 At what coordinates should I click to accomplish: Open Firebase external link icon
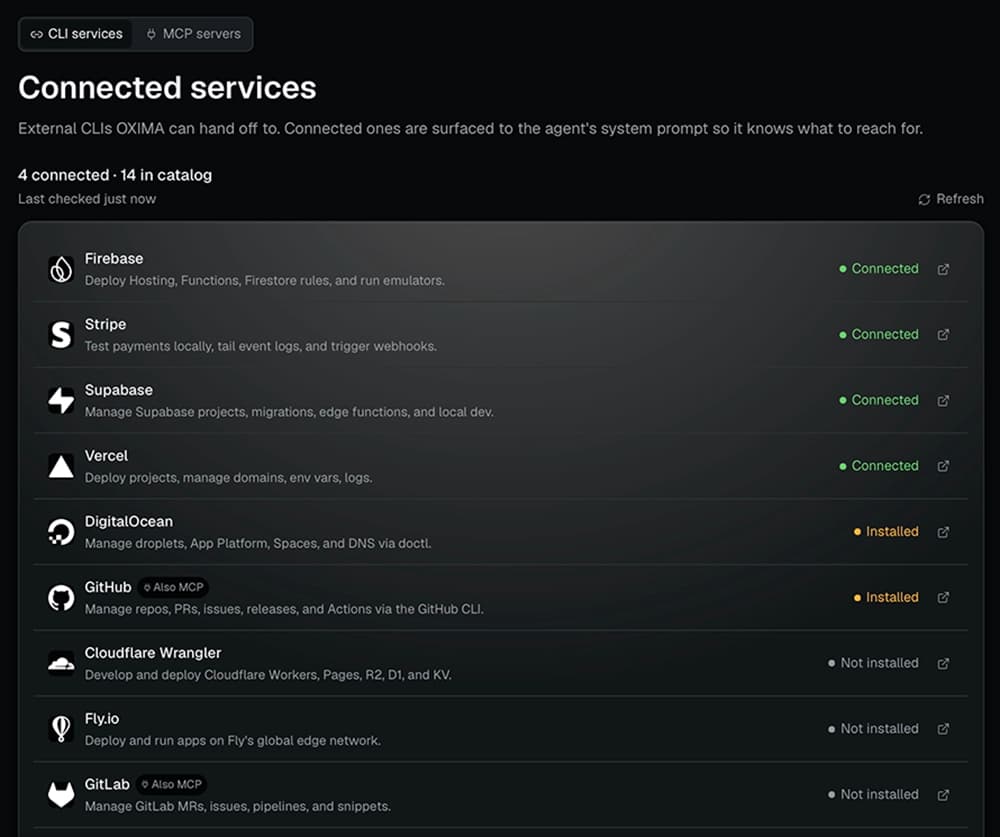pyautogui.click(x=943, y=269)
